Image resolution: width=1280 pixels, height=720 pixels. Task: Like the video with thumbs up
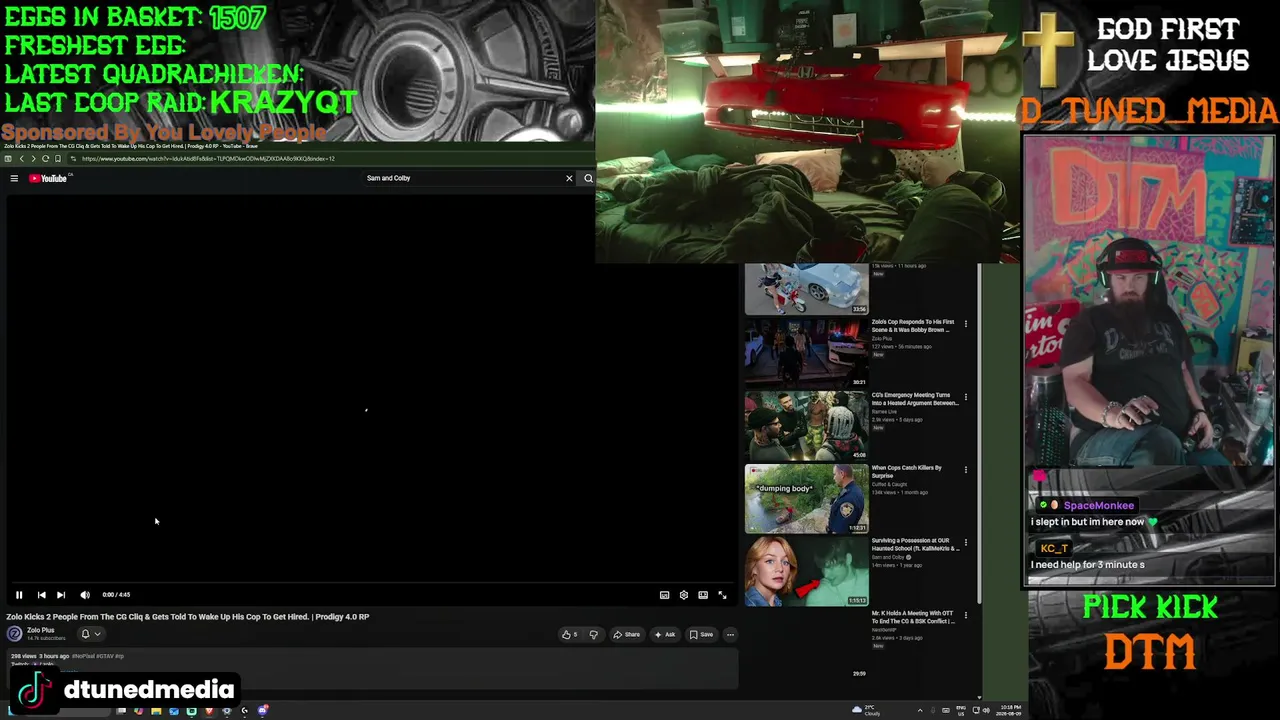(569, 634)
